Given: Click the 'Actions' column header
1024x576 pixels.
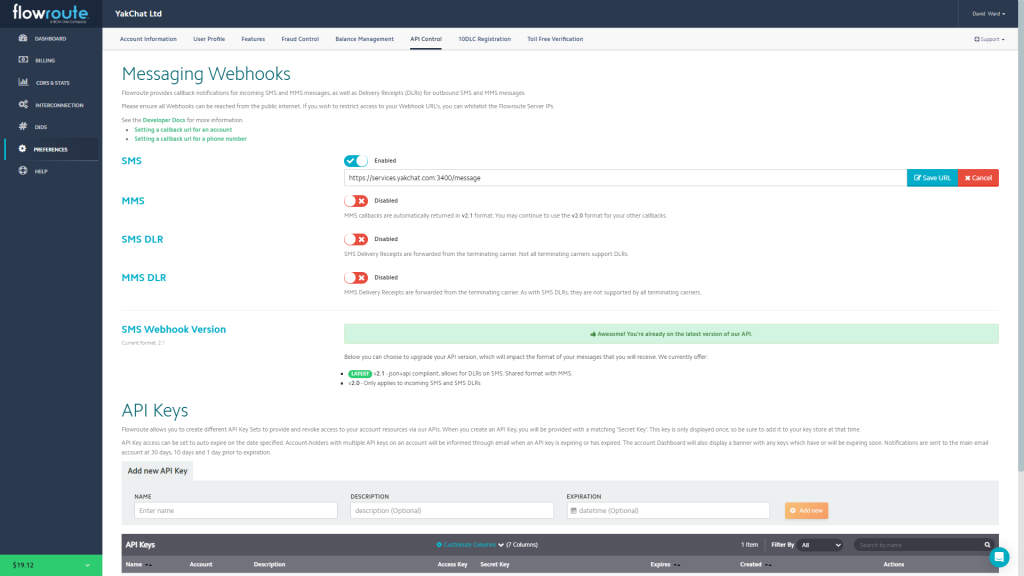Looking at the screenshot, I should click(x=893, y=564).
